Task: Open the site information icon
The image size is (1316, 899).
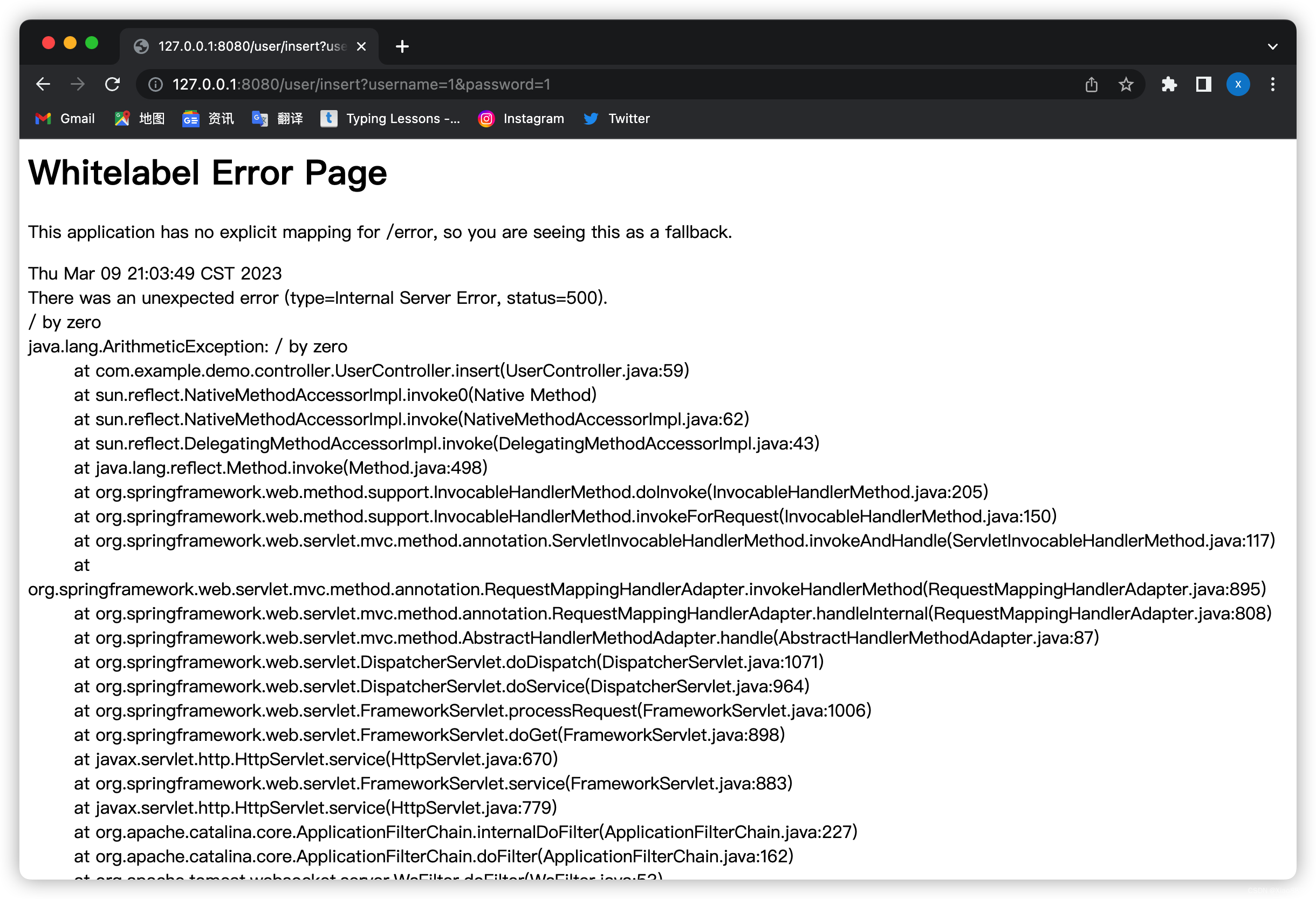Action: pyautogui.click(x=155, y=84)
